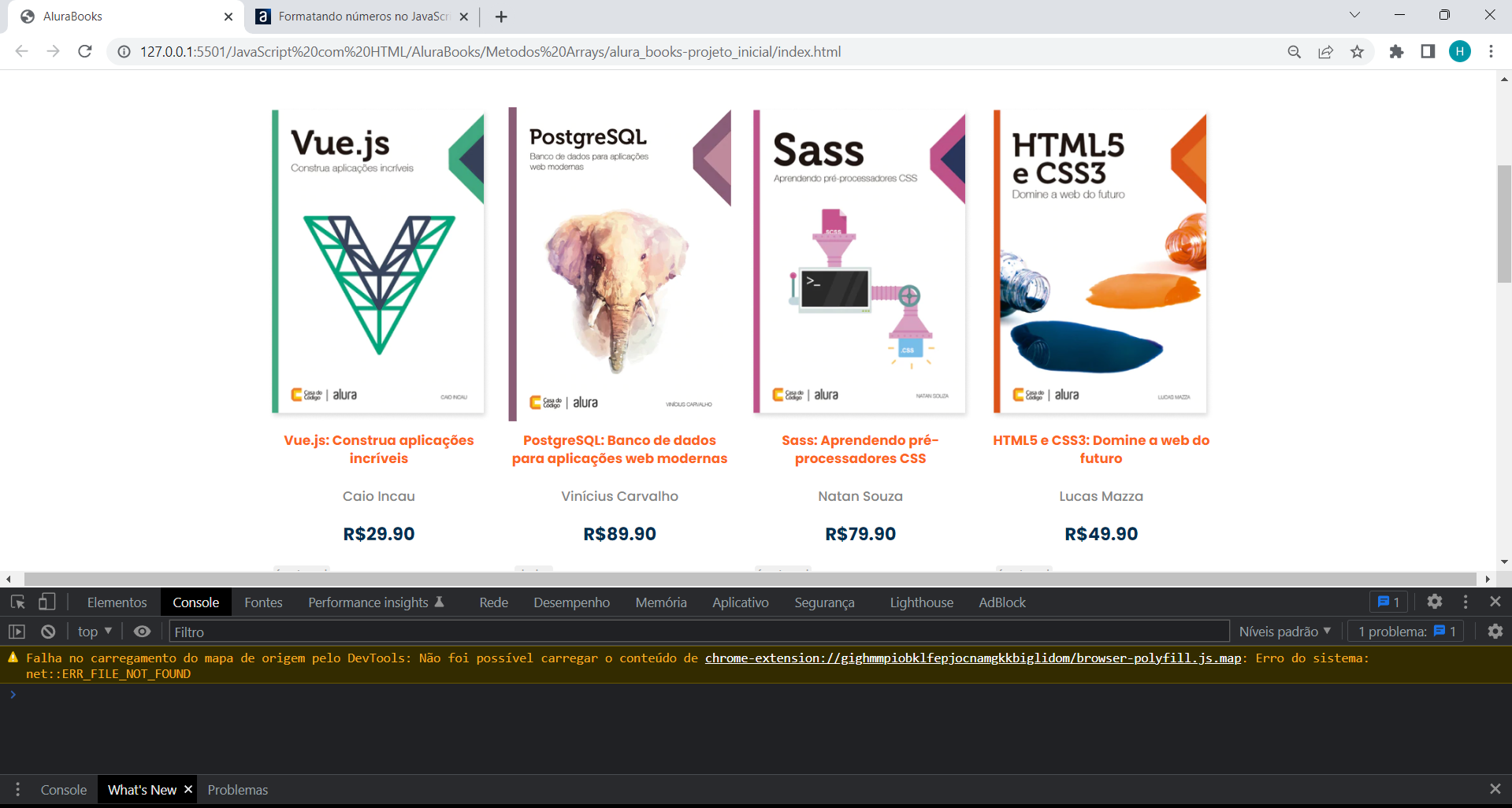
Task: Switch to the Rede tab
Action: (x=493, y=602)
